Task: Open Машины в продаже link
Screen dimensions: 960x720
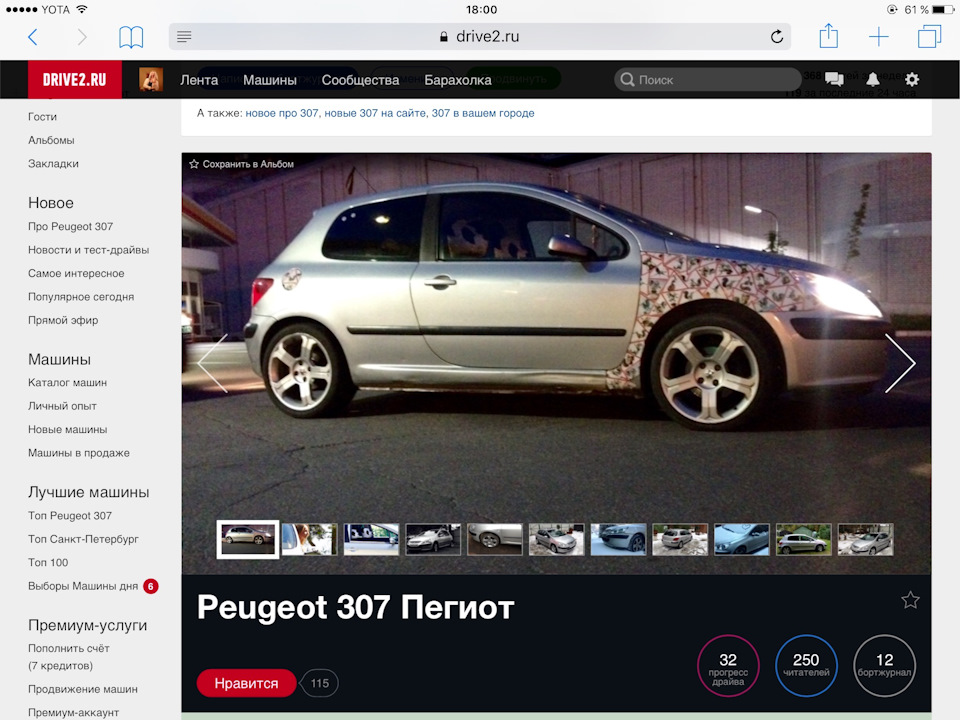Action: (x=79, y=453)
